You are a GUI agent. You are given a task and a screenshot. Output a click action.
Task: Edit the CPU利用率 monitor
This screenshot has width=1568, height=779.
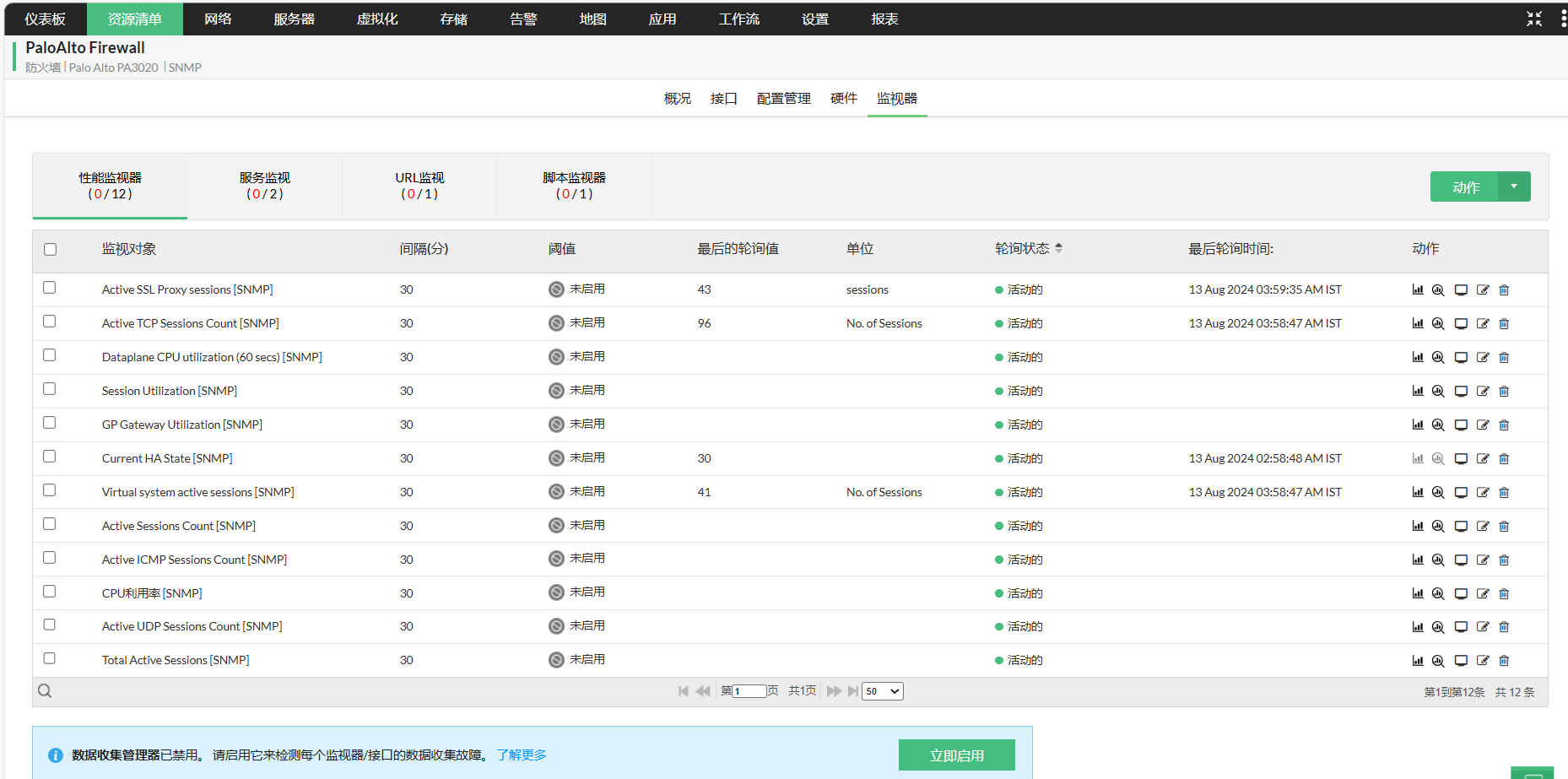point(1483,593)
